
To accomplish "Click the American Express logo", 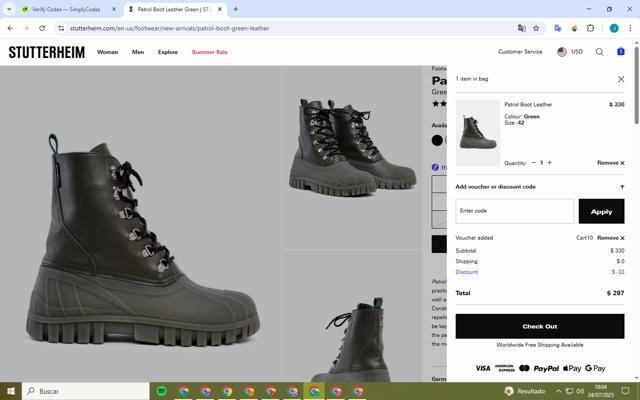I will click(x=504, y=368).
